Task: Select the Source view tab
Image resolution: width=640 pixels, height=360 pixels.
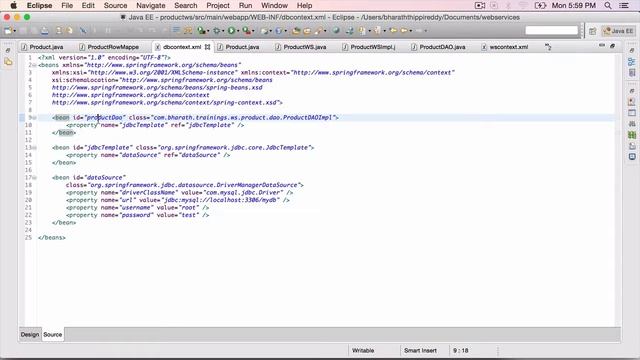Action: [53, 334]
